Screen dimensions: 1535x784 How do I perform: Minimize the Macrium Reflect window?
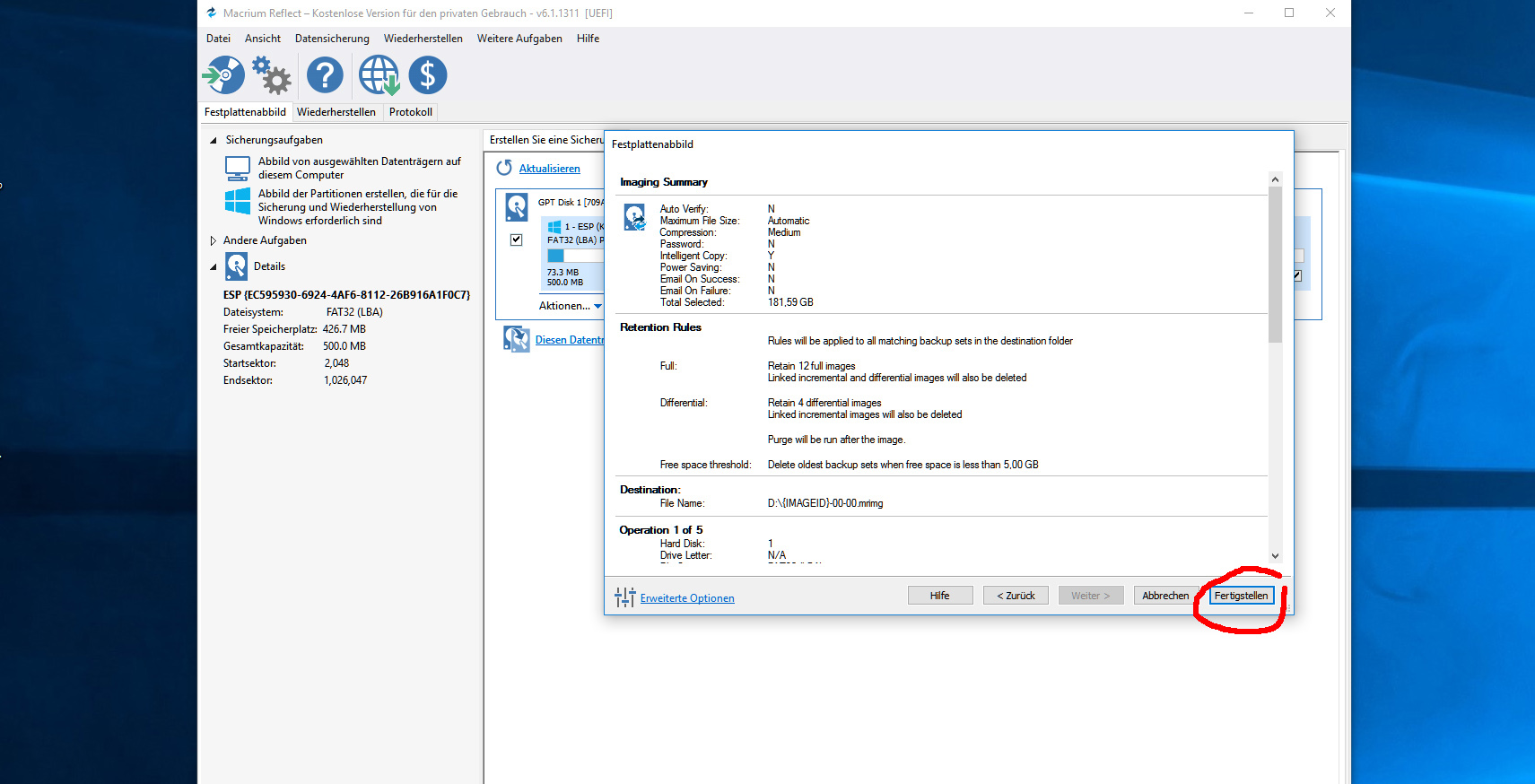(1248, 13)
